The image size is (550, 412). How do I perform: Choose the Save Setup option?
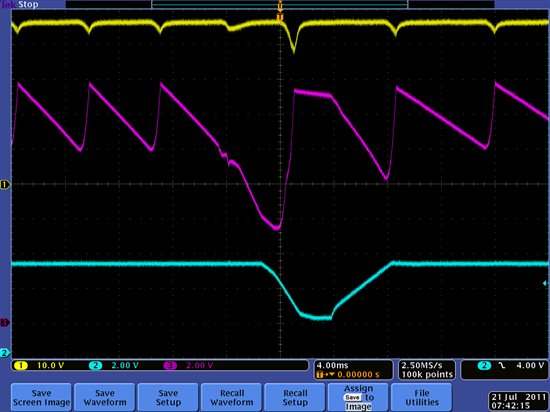(x=168, y=398)
